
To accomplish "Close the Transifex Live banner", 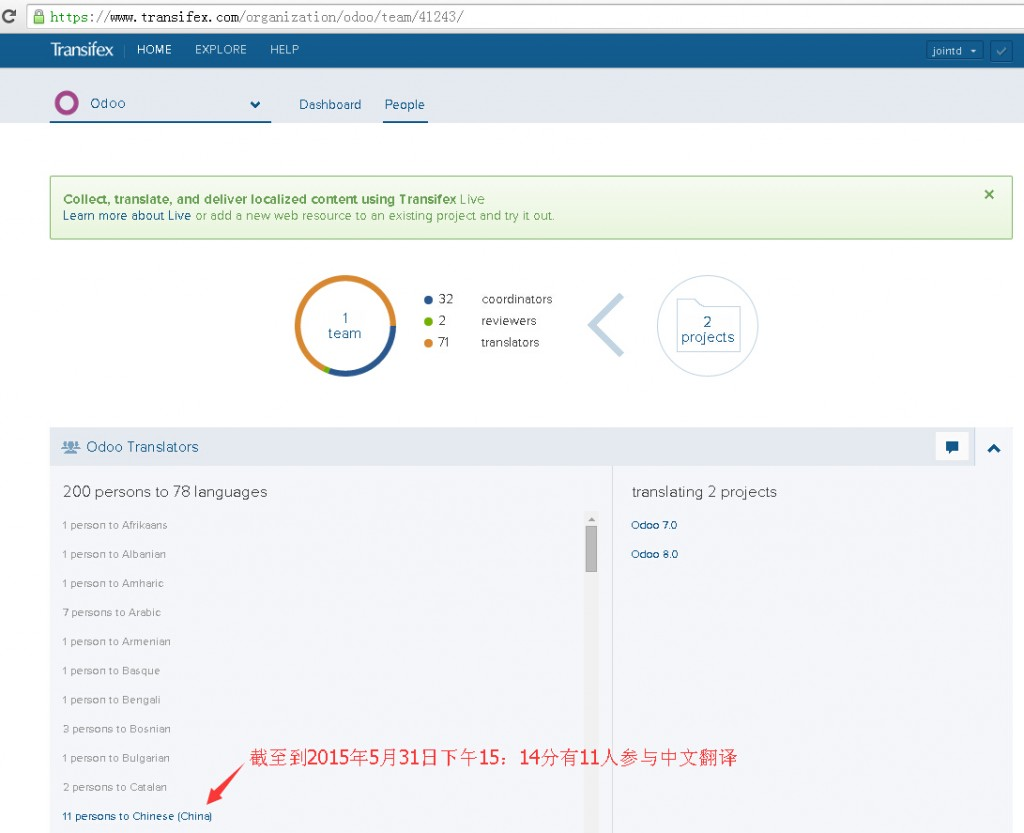I will pyautogui.click(x=989, y=195).
